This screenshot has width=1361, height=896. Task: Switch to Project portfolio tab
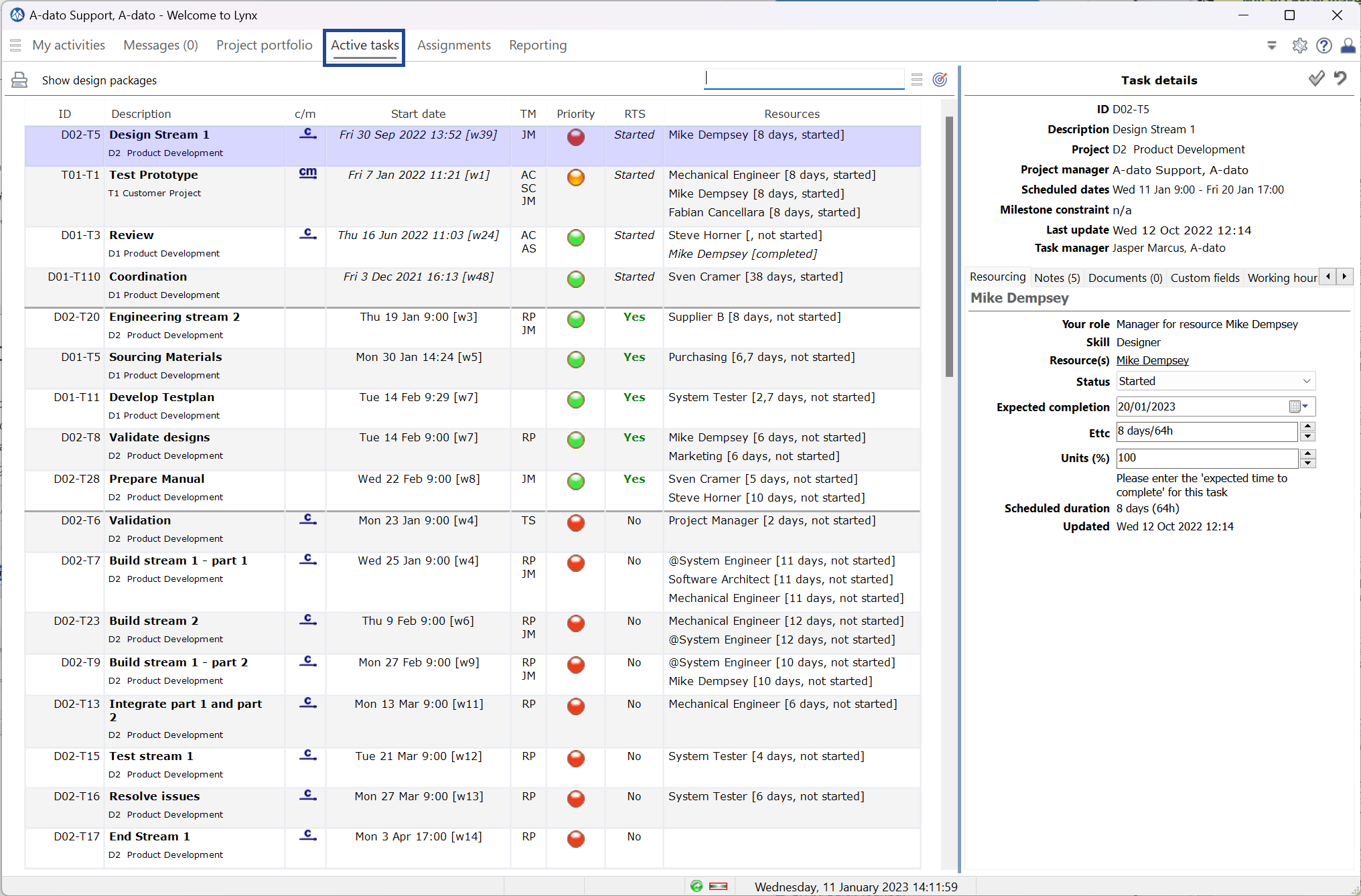pyautogui.click(x=265, y=45)
